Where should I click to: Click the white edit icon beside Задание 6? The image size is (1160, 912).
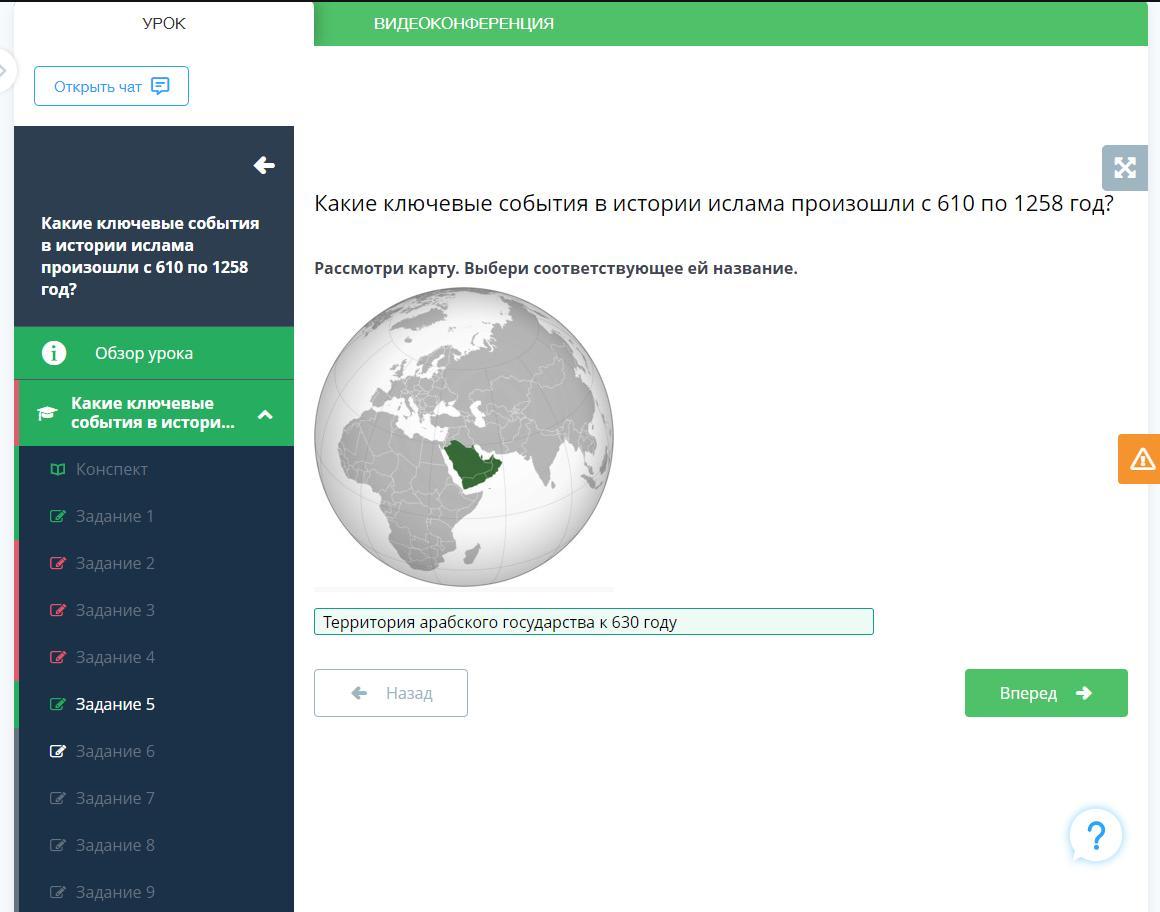[58, 751]
